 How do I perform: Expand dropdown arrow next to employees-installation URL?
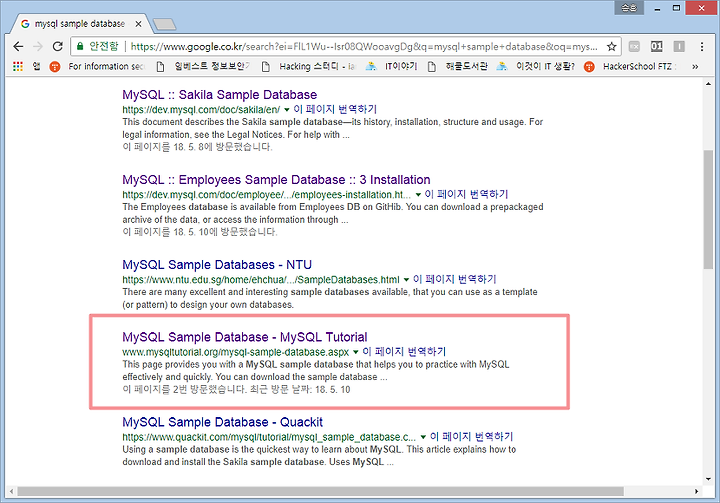(x=418, y=195)
